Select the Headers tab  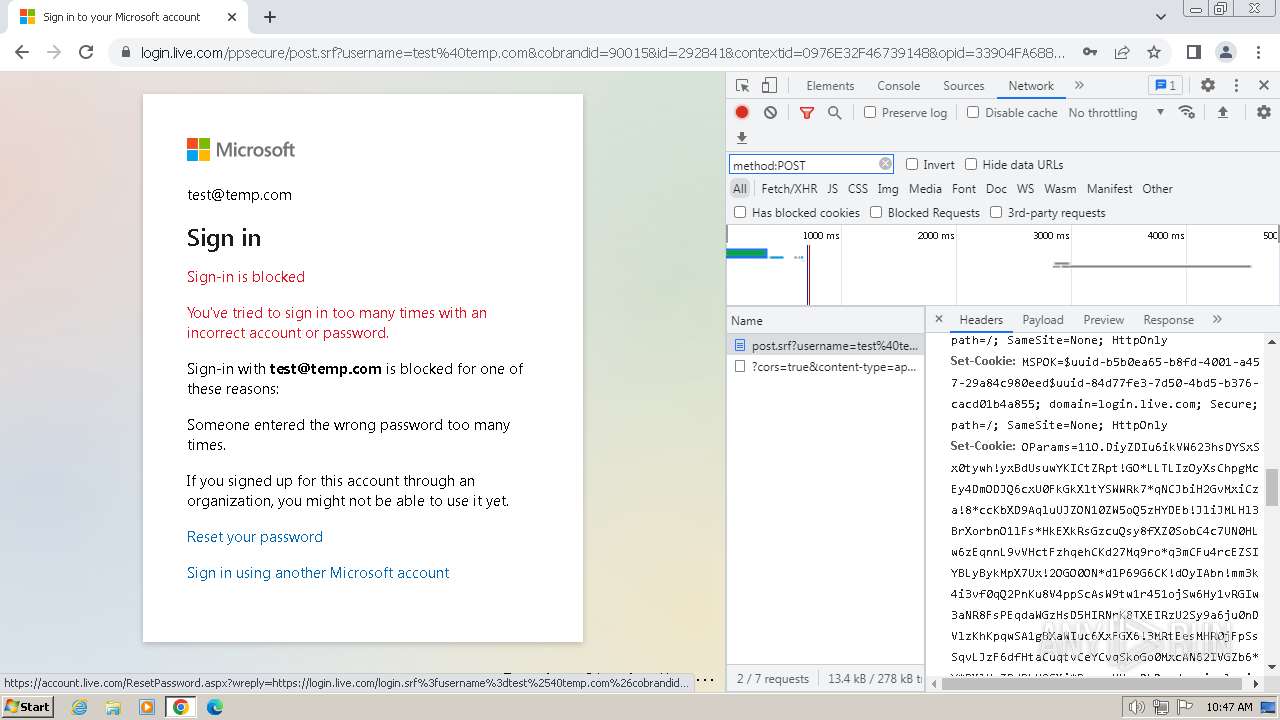click(x=981, y=320)
